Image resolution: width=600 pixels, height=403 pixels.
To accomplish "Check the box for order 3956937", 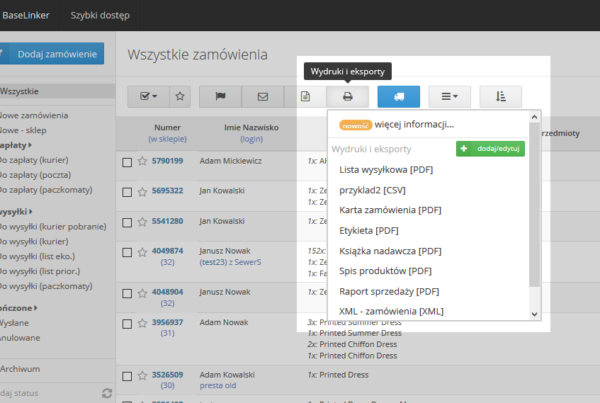I will 127,324.
